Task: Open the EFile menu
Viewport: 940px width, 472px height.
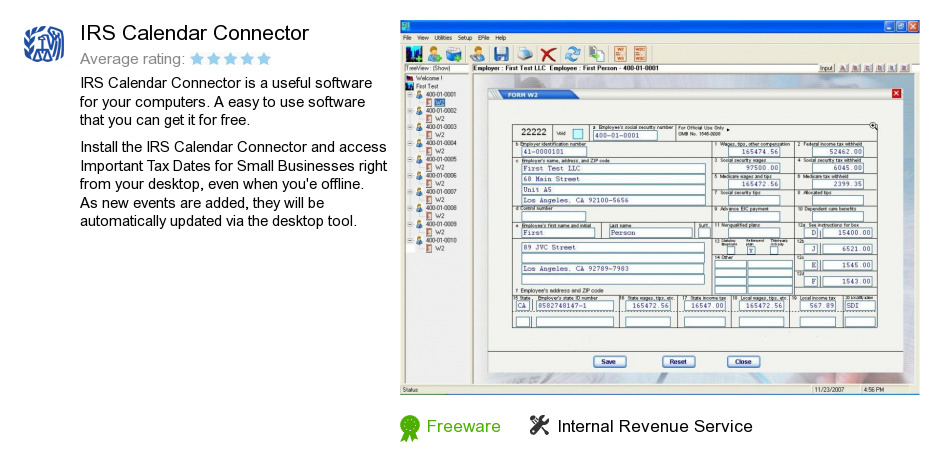Action: point(483,37)
